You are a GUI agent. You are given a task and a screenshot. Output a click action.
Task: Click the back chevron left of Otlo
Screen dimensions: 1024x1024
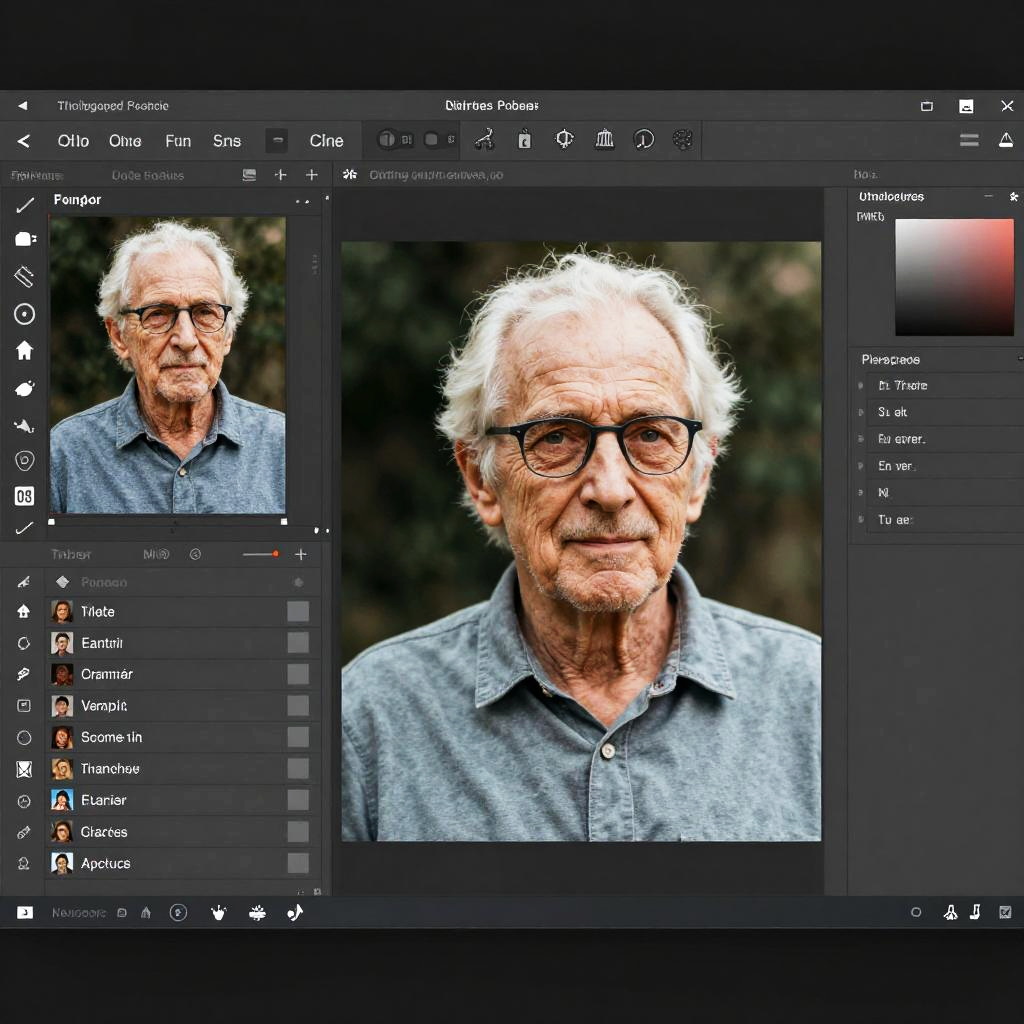pos(24,141)
